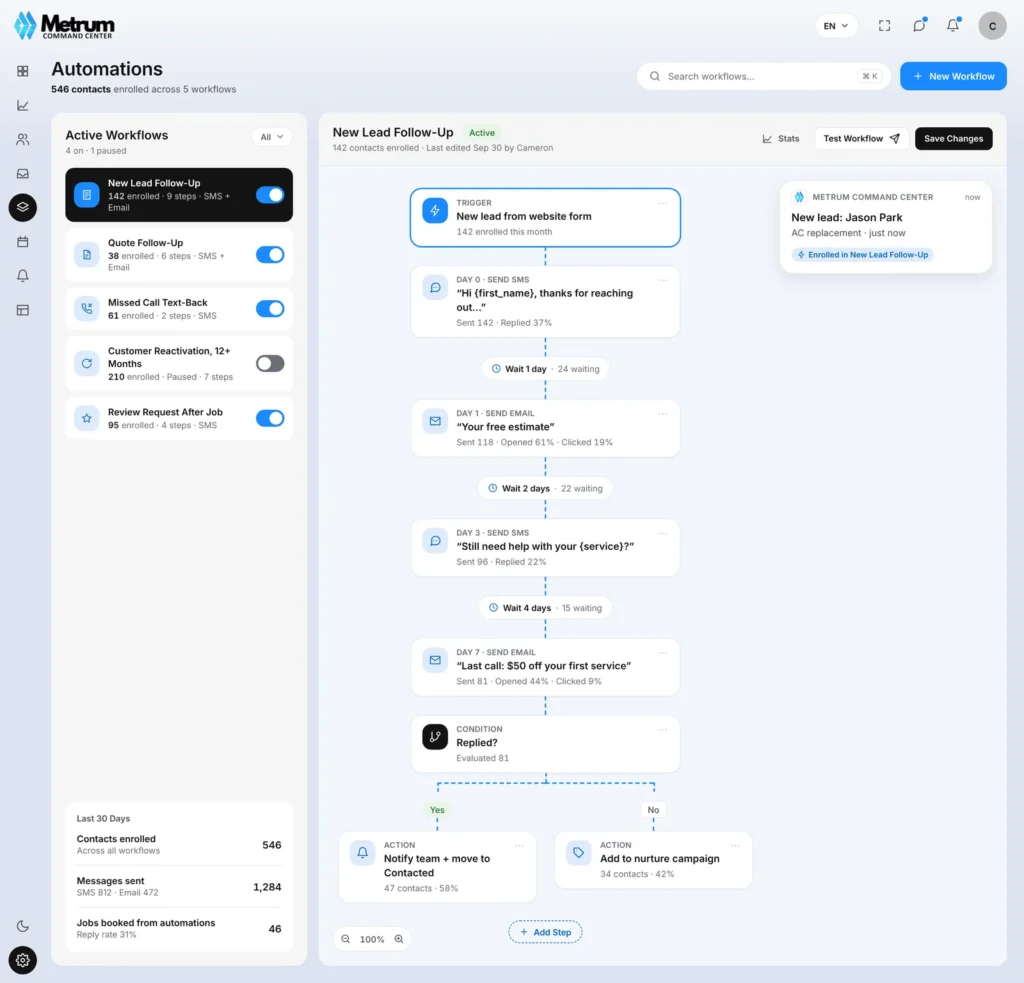Click the New lead Jason Park notification
The image size is (1024, 983).
point(886,227)
